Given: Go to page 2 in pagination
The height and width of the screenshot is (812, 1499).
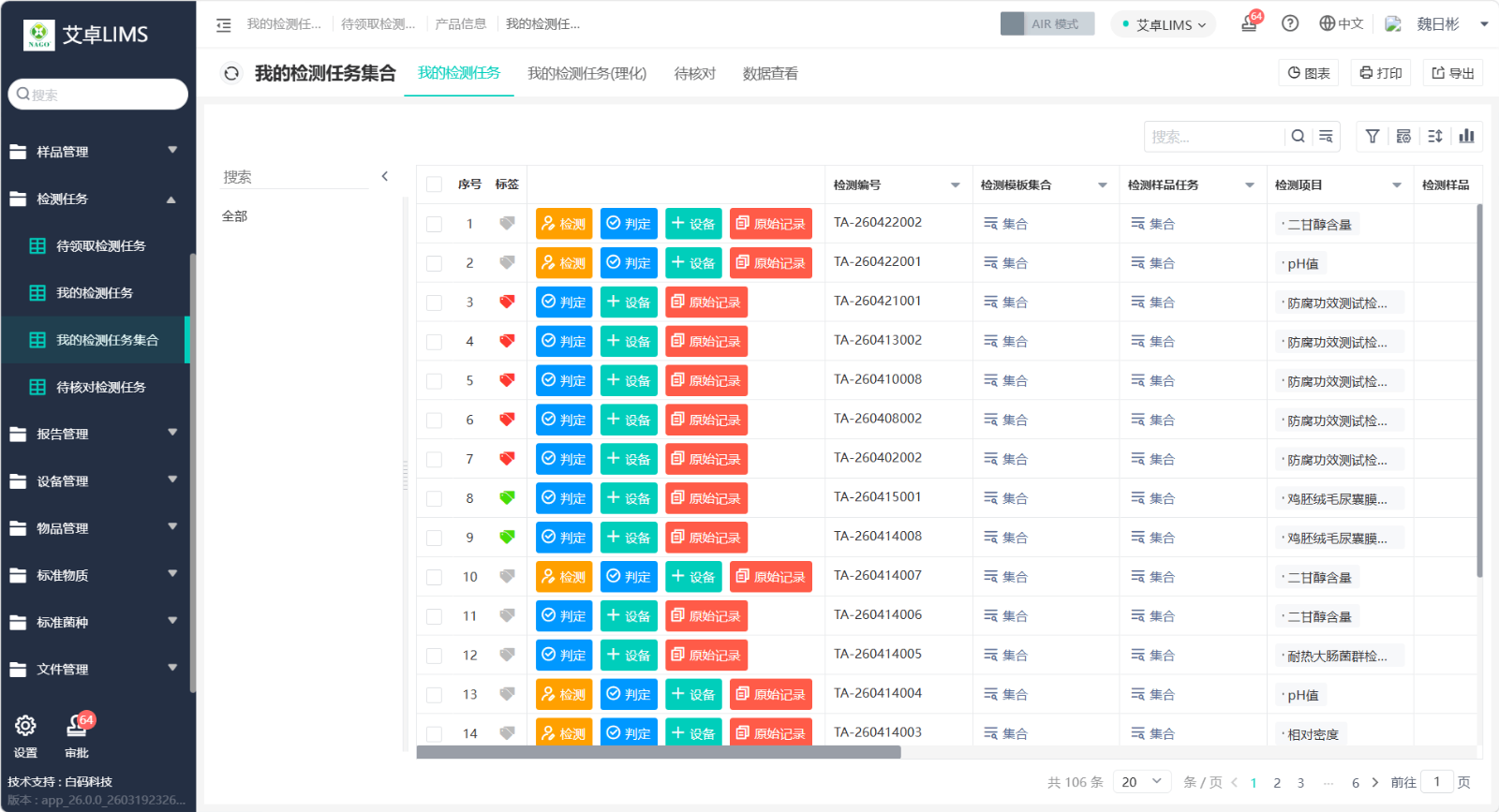Looking at the screenshot, I should 1277,783.
